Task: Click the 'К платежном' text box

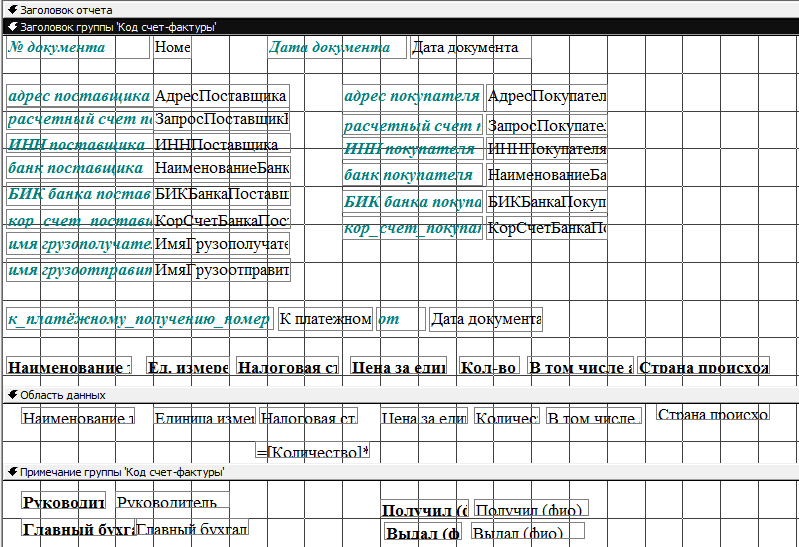Action: 325,319
